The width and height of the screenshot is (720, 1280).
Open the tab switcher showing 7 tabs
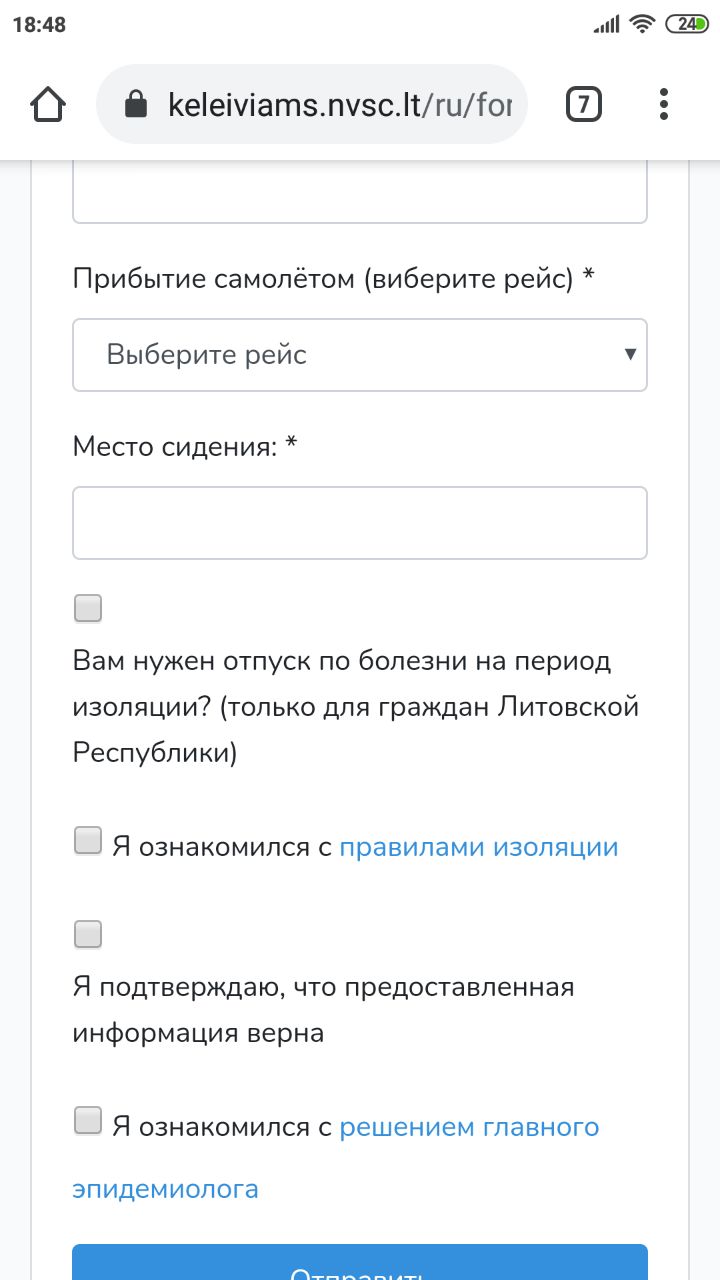[584, 104]
